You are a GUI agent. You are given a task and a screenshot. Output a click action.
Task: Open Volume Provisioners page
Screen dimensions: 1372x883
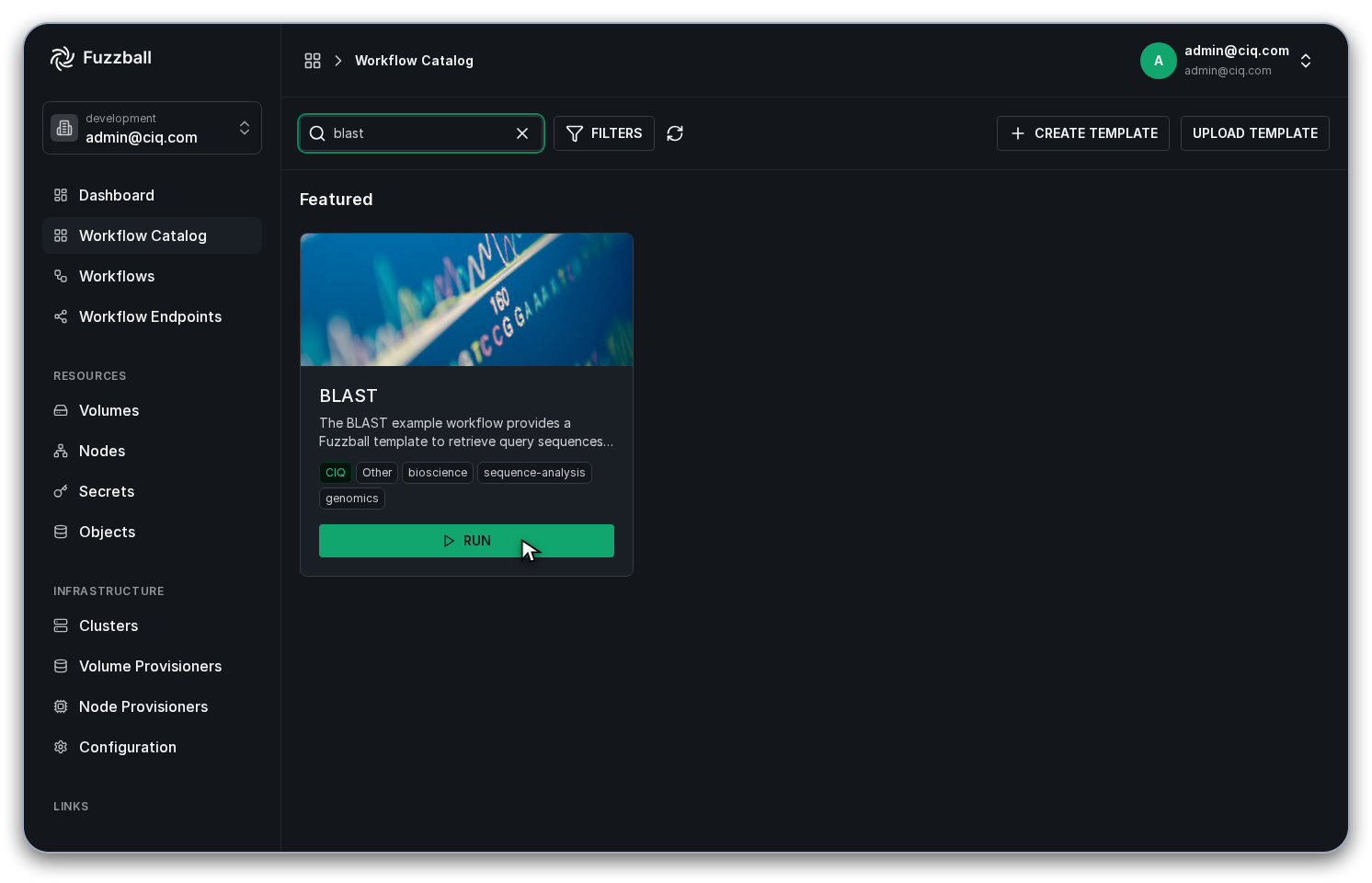pos(152,666)
